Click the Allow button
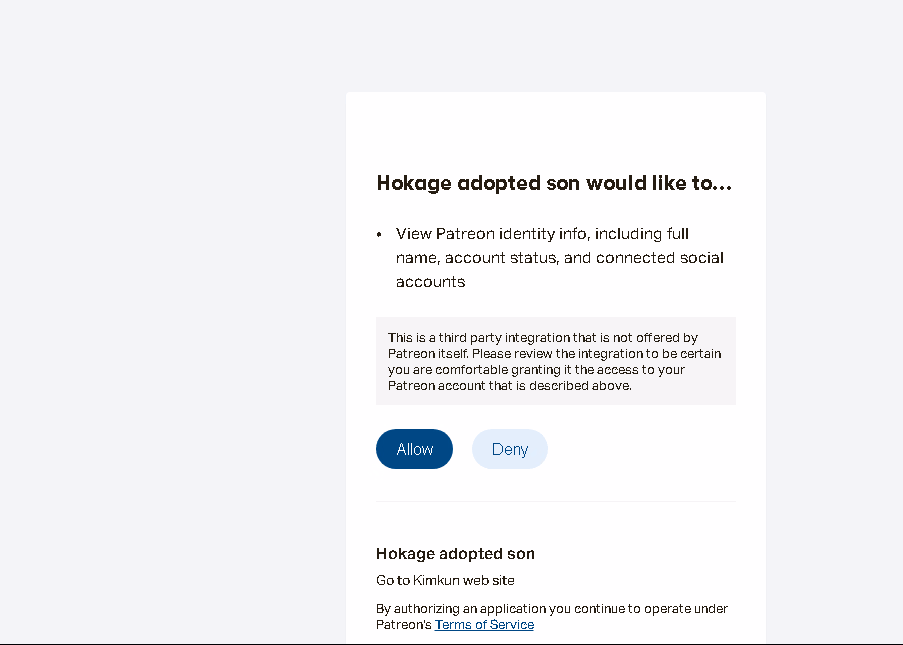This screenshot has height=645, width=903. [x=414, y=449]
